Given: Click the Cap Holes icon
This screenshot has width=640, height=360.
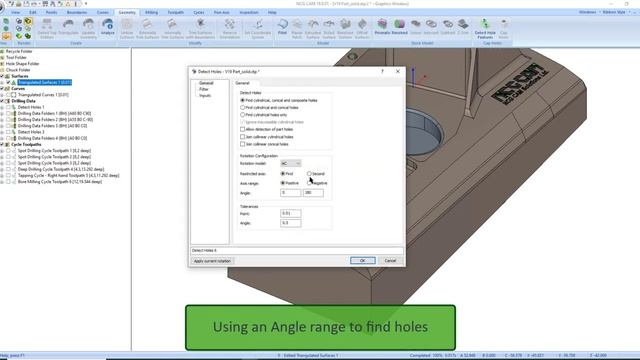Looking at the screenshot, I should [x=504, y=29].
